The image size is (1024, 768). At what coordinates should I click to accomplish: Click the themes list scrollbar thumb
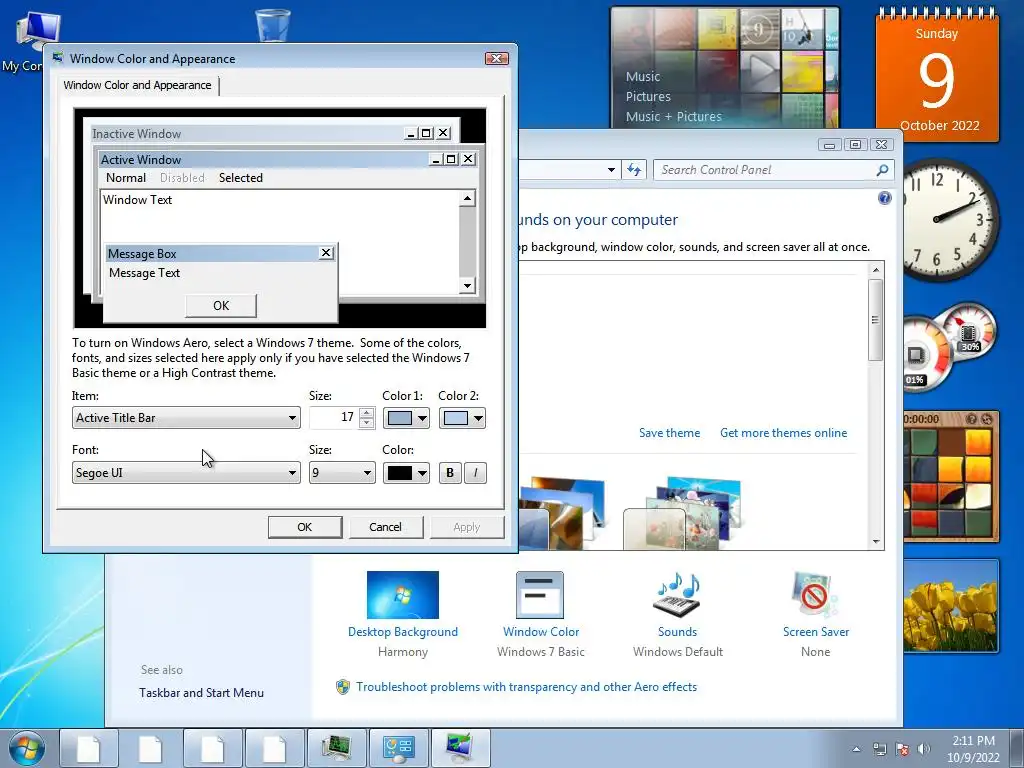876,320
